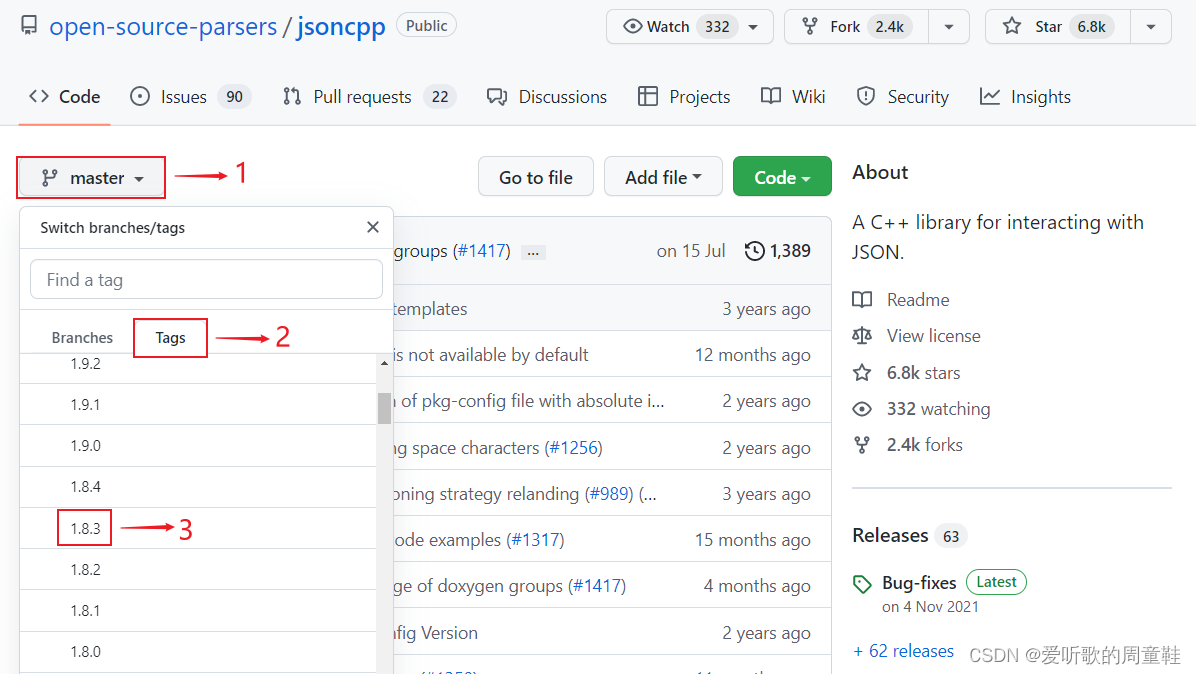Open the 1,389 commits history
Image resolution: width=1196 pixels, height=674 pixels.
click(x=778, y=251)
